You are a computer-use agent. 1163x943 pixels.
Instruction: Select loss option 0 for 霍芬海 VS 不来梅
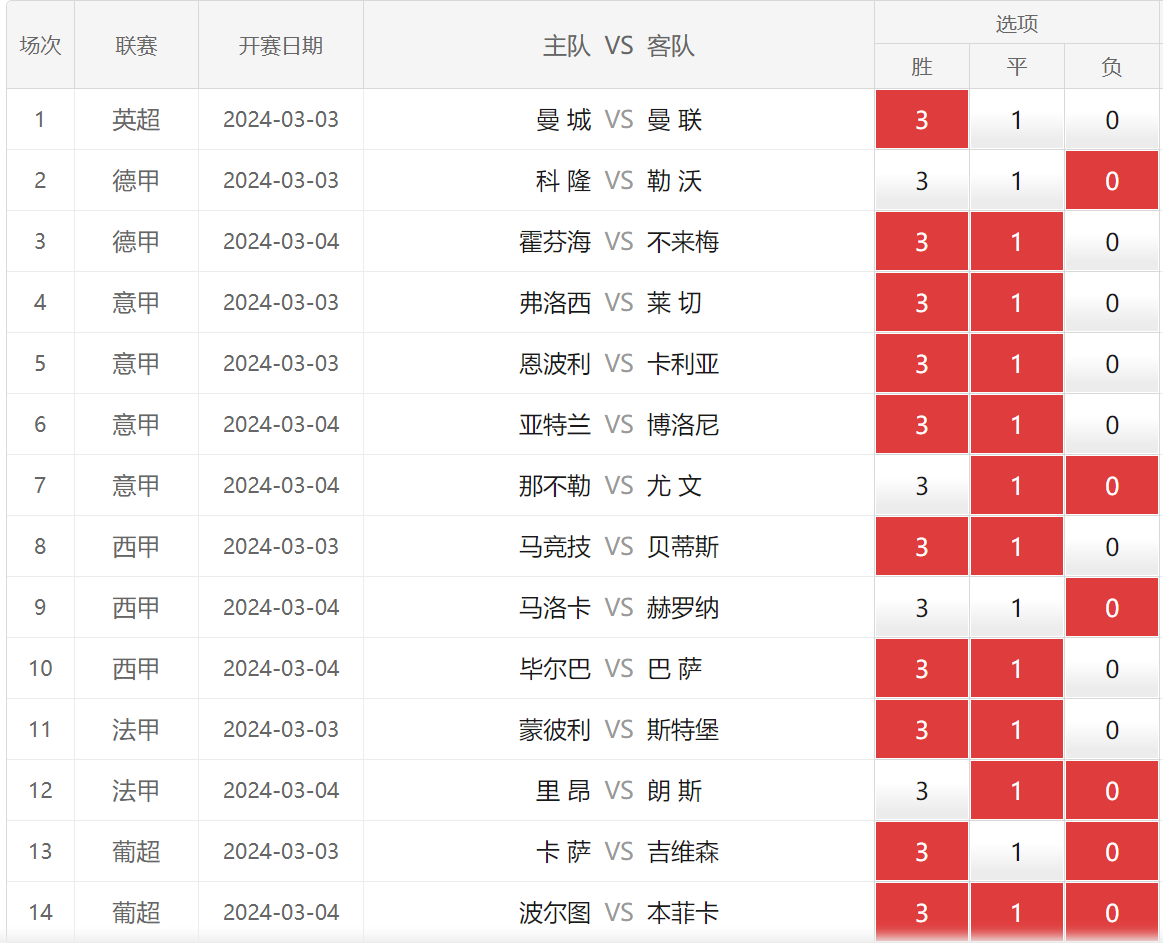tap(1111, 241)
